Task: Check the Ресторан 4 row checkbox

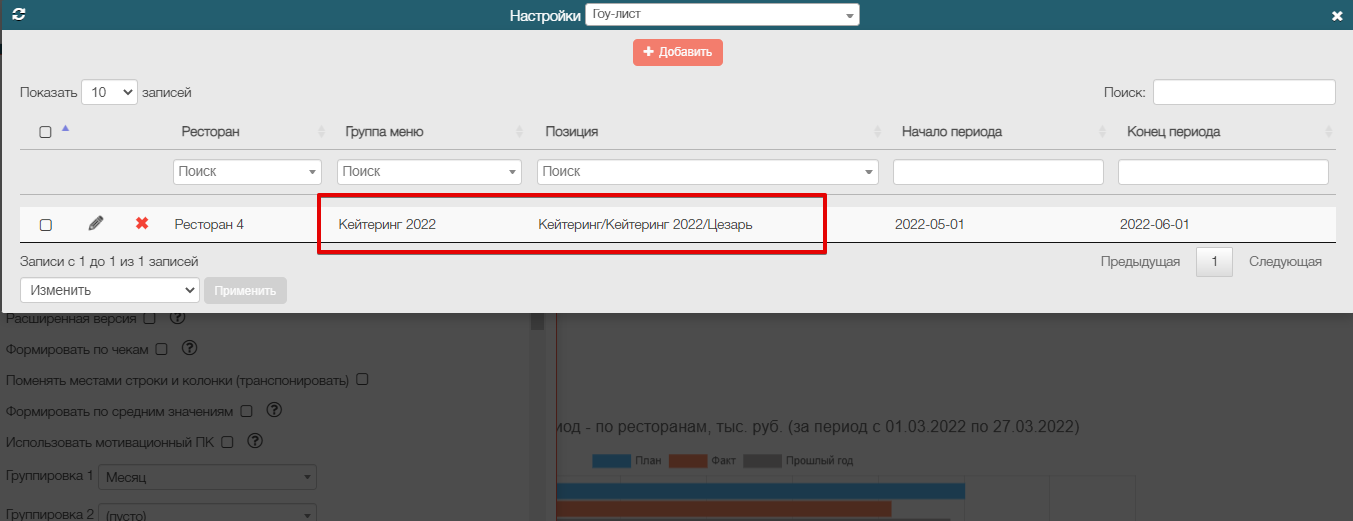Action: click(x=45, y=225)
